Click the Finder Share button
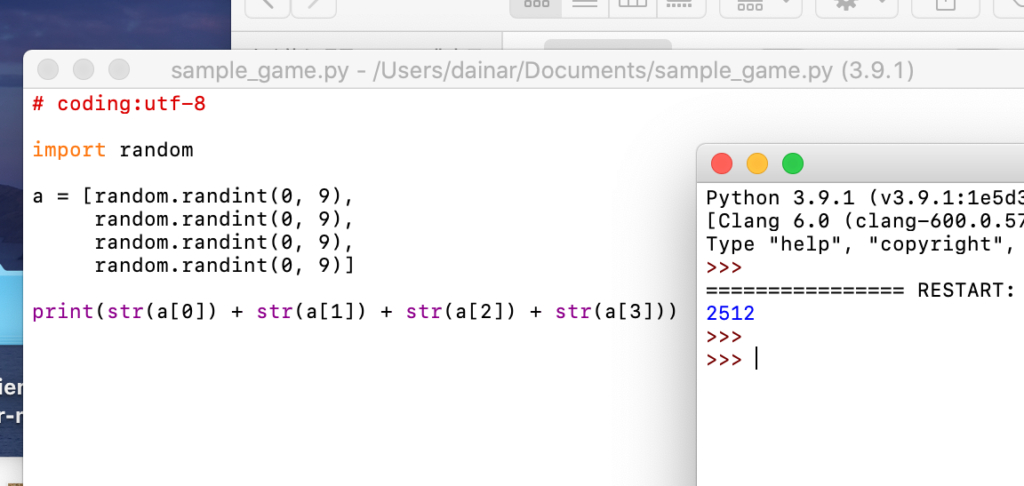 click(945, 5)
